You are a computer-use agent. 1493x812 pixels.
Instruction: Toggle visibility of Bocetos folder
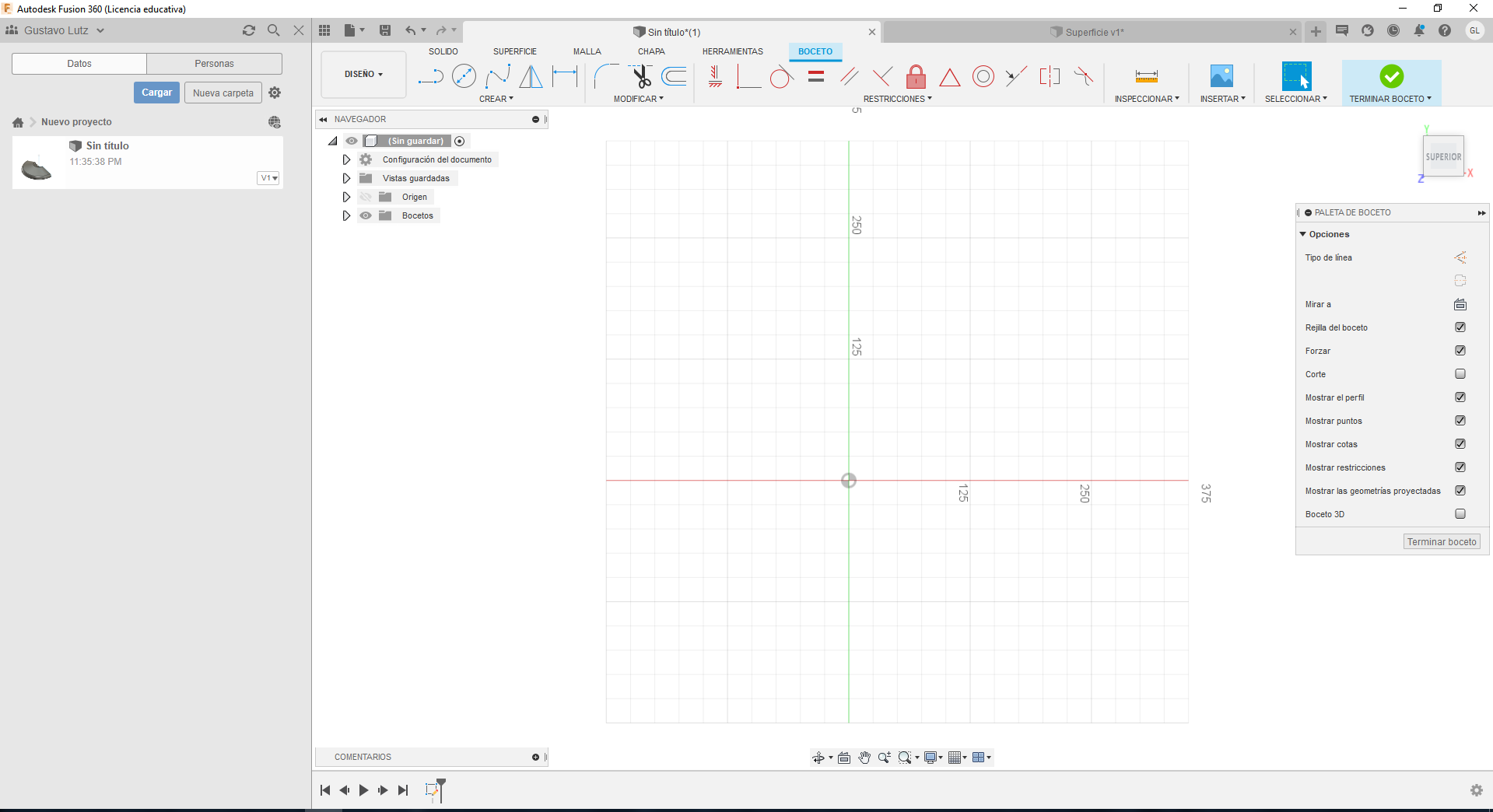366,215
